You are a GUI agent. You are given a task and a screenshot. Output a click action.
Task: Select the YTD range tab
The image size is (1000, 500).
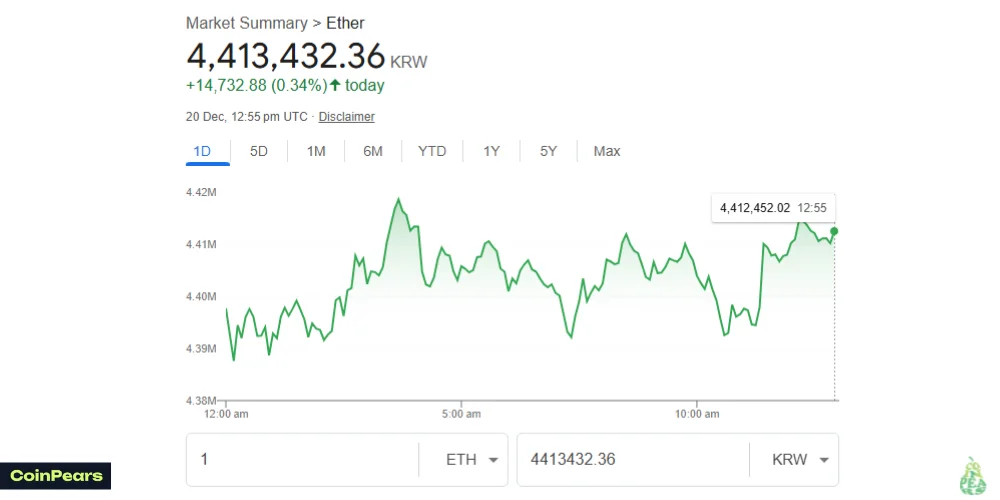pos(432,151)
